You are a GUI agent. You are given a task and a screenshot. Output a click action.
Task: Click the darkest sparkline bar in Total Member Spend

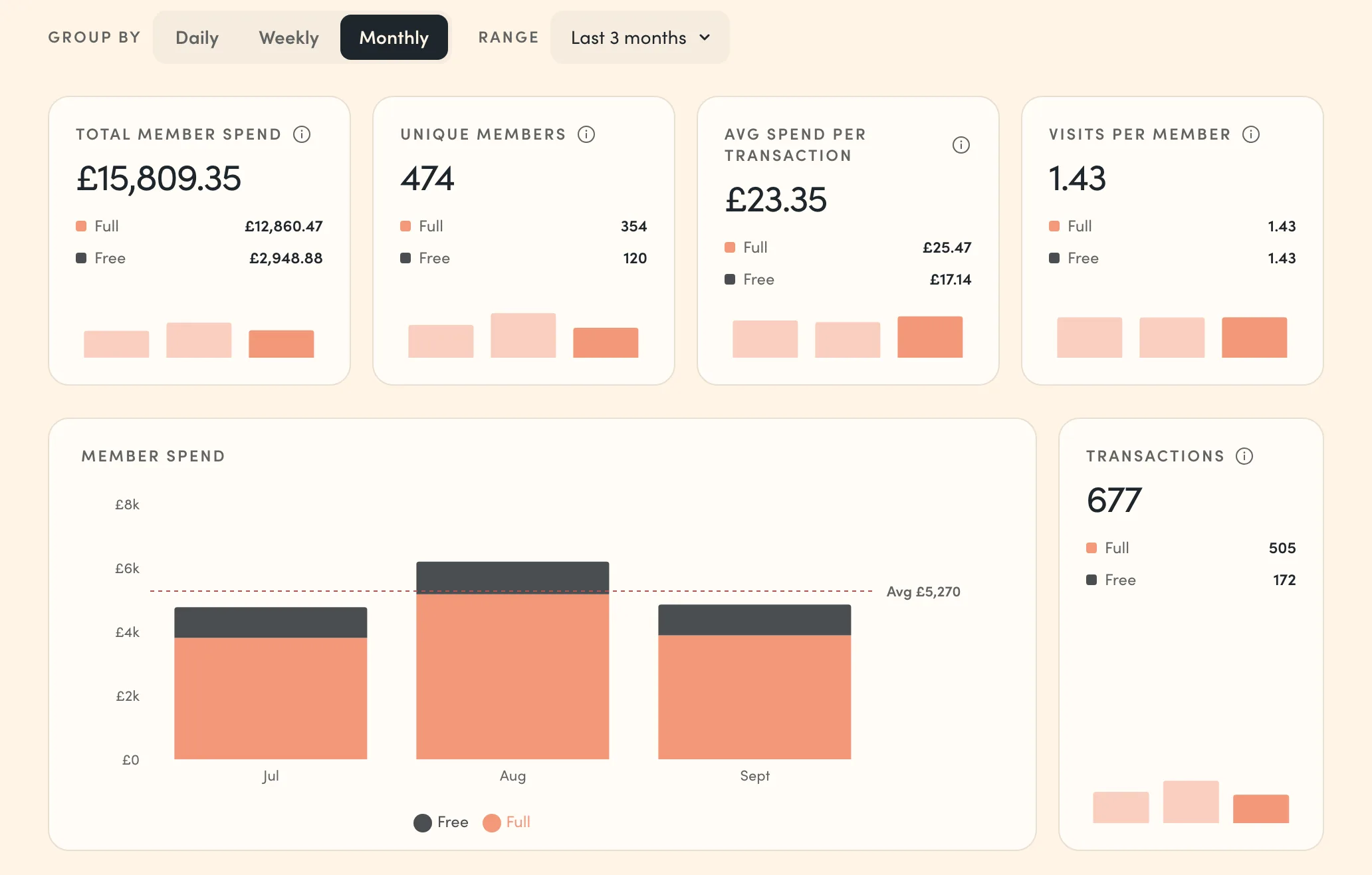(281, 344)
